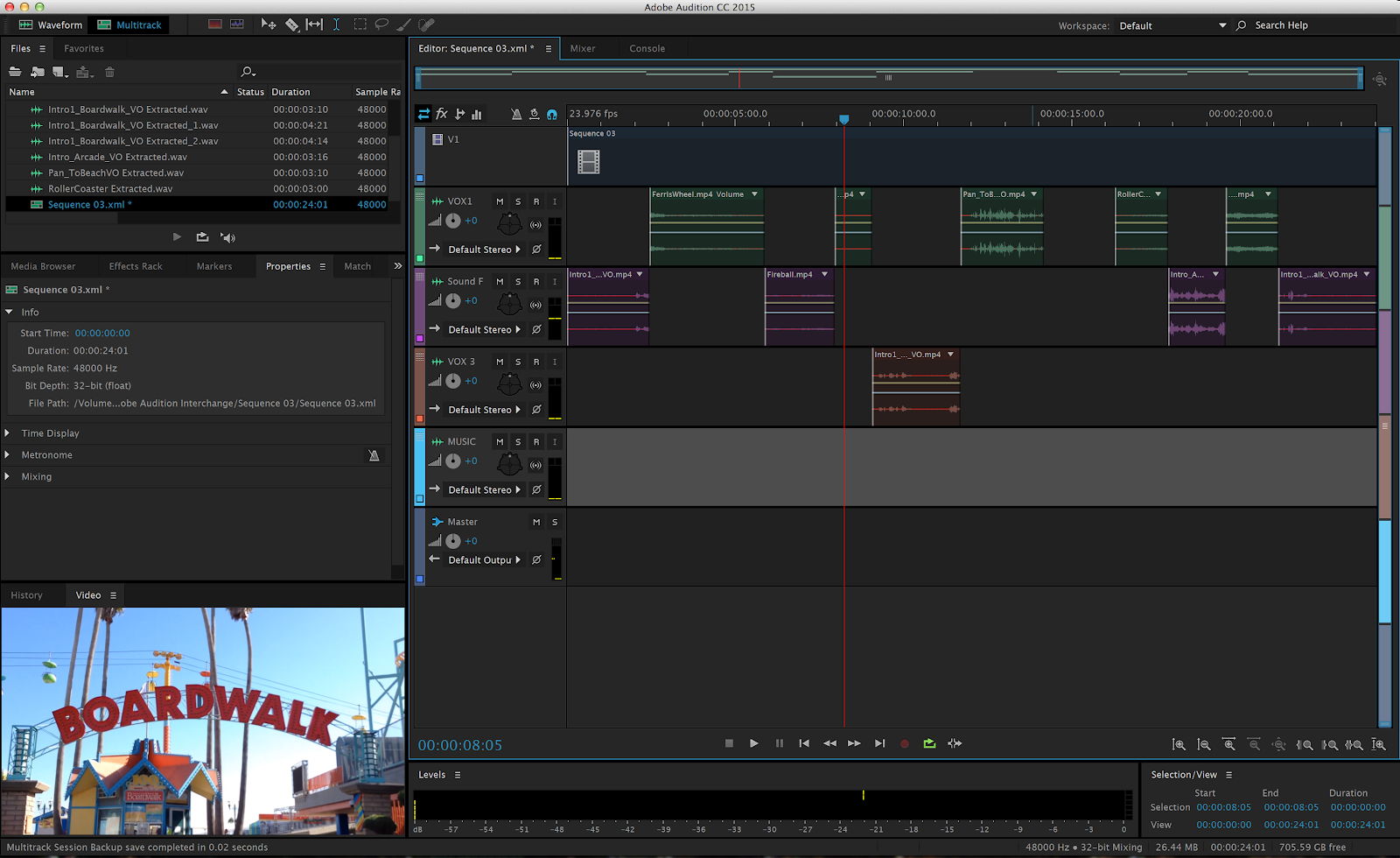Viewport: 1400px width, 858px height.
Task: Select the Razor tool in toolbar
Action: click(x=292, y=25)
